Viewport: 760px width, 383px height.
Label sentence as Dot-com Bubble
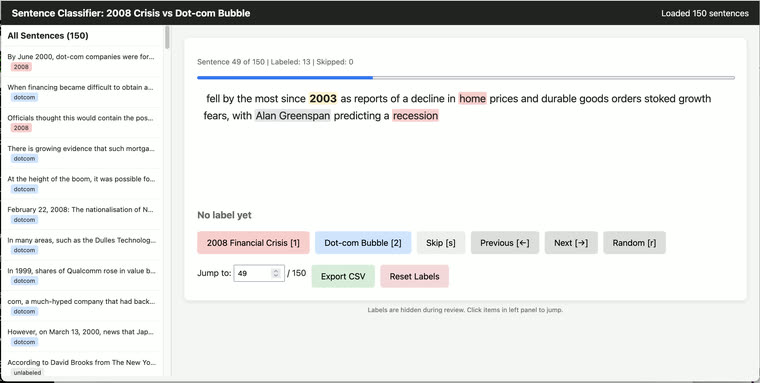click(363, 242)
